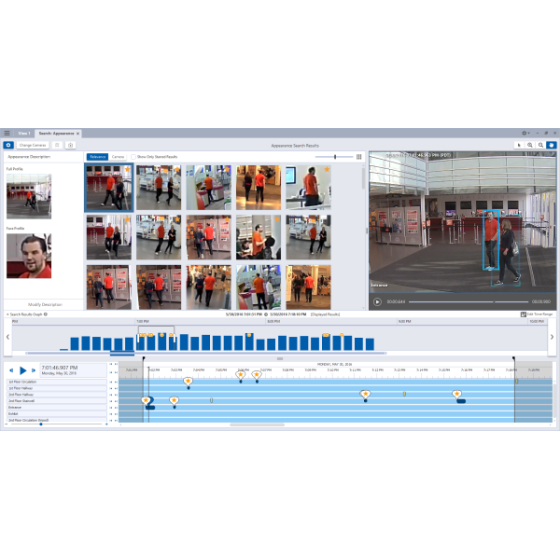Viewport: 560px width, 560px height.
Task: Close the Search: Appearance tab
Action: point(78,134)
